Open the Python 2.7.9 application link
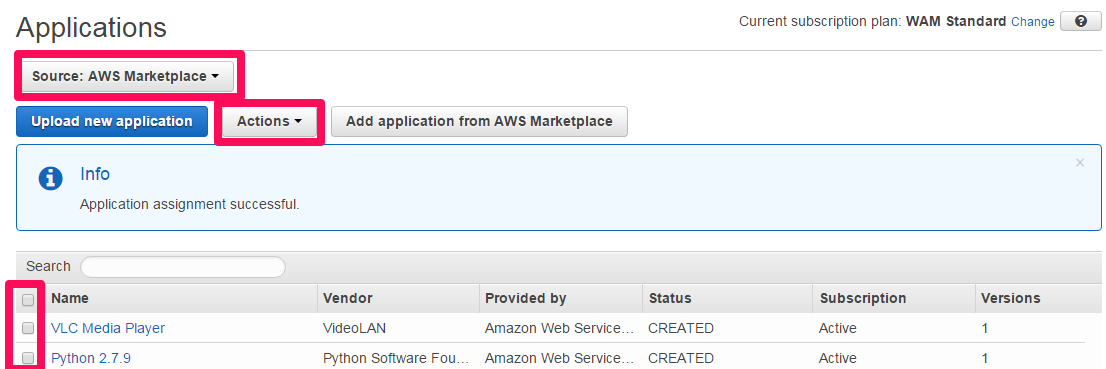The image size is (1106, 369). click(91, 358)
